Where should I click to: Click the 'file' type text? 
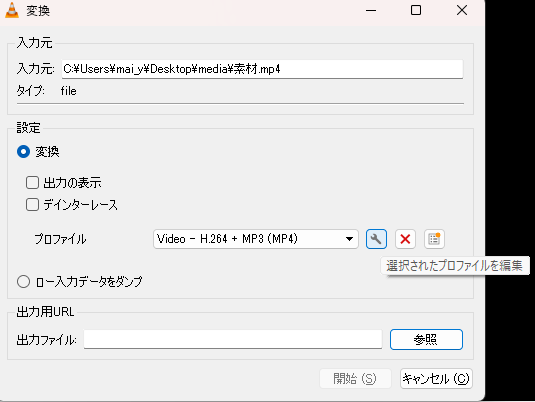tap(68, 91)
